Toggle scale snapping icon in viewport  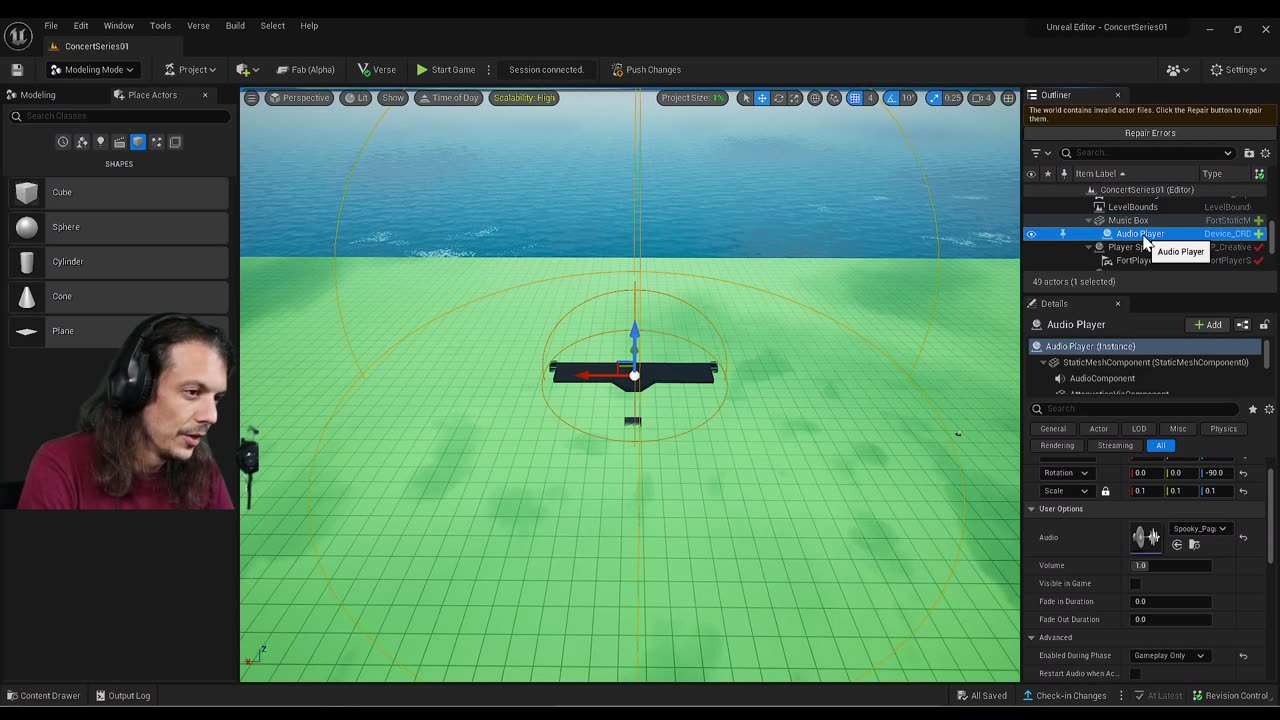934,98
